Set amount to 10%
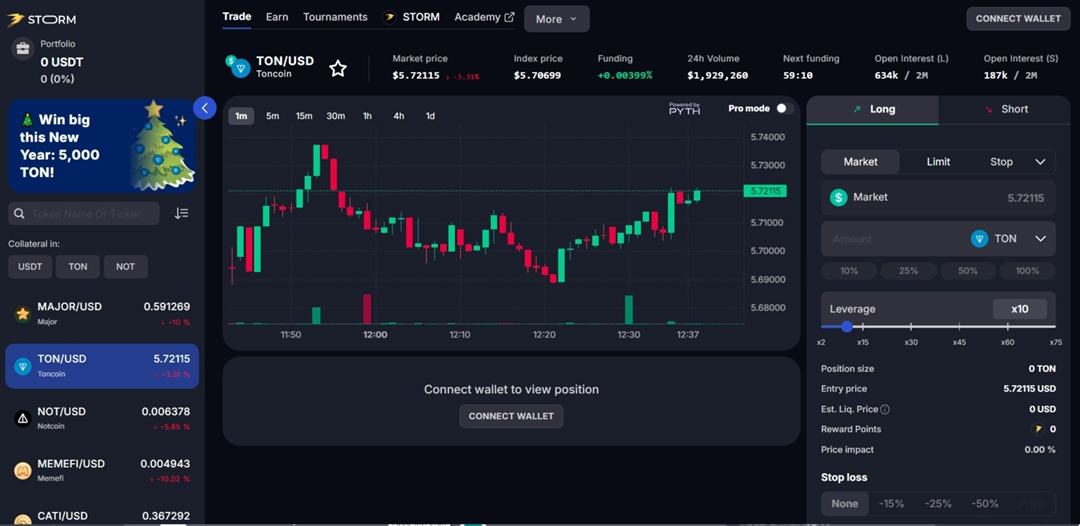1080x526 pixels. point(849,271)
